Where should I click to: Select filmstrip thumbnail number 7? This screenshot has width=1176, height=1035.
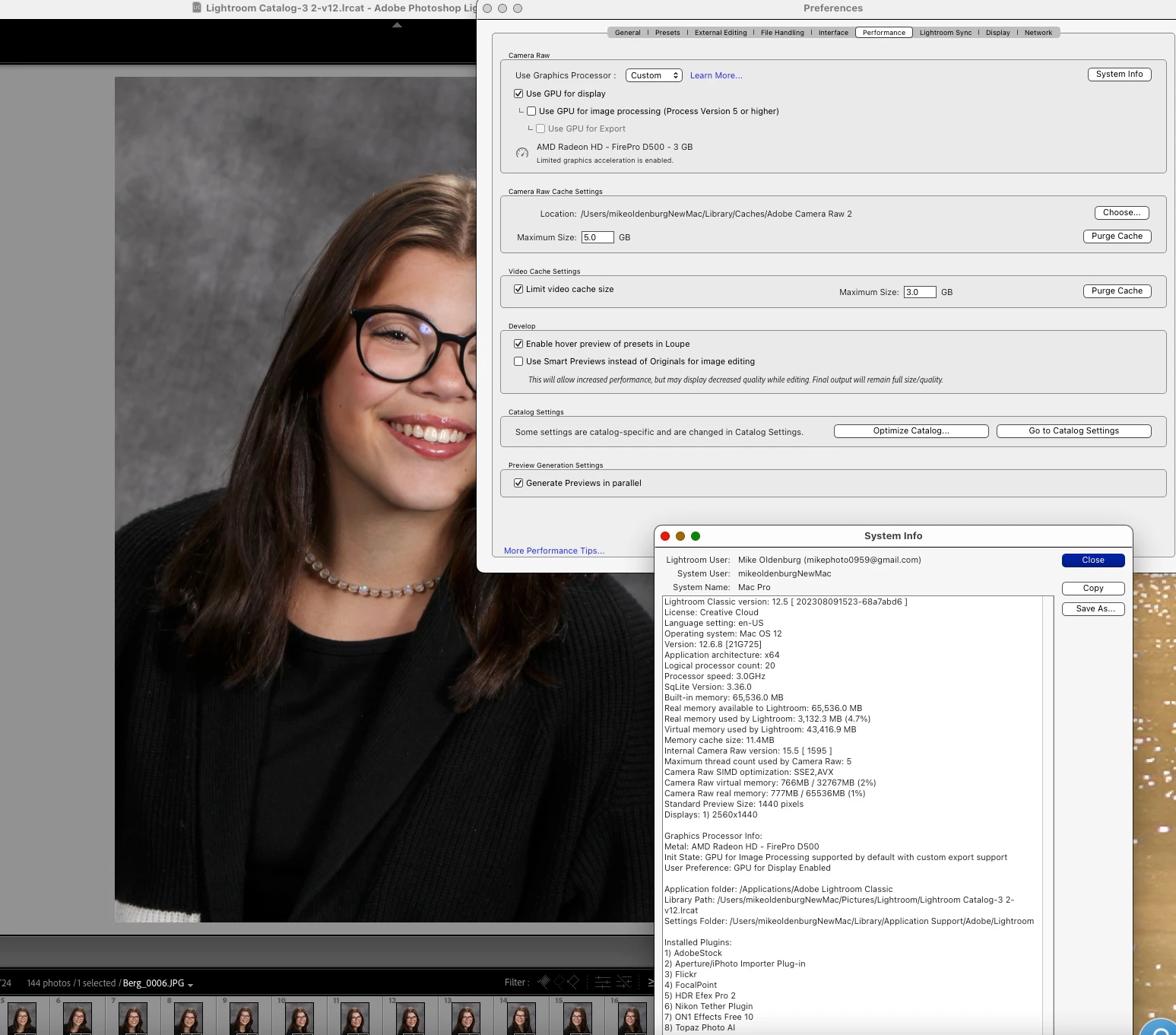133,1017
